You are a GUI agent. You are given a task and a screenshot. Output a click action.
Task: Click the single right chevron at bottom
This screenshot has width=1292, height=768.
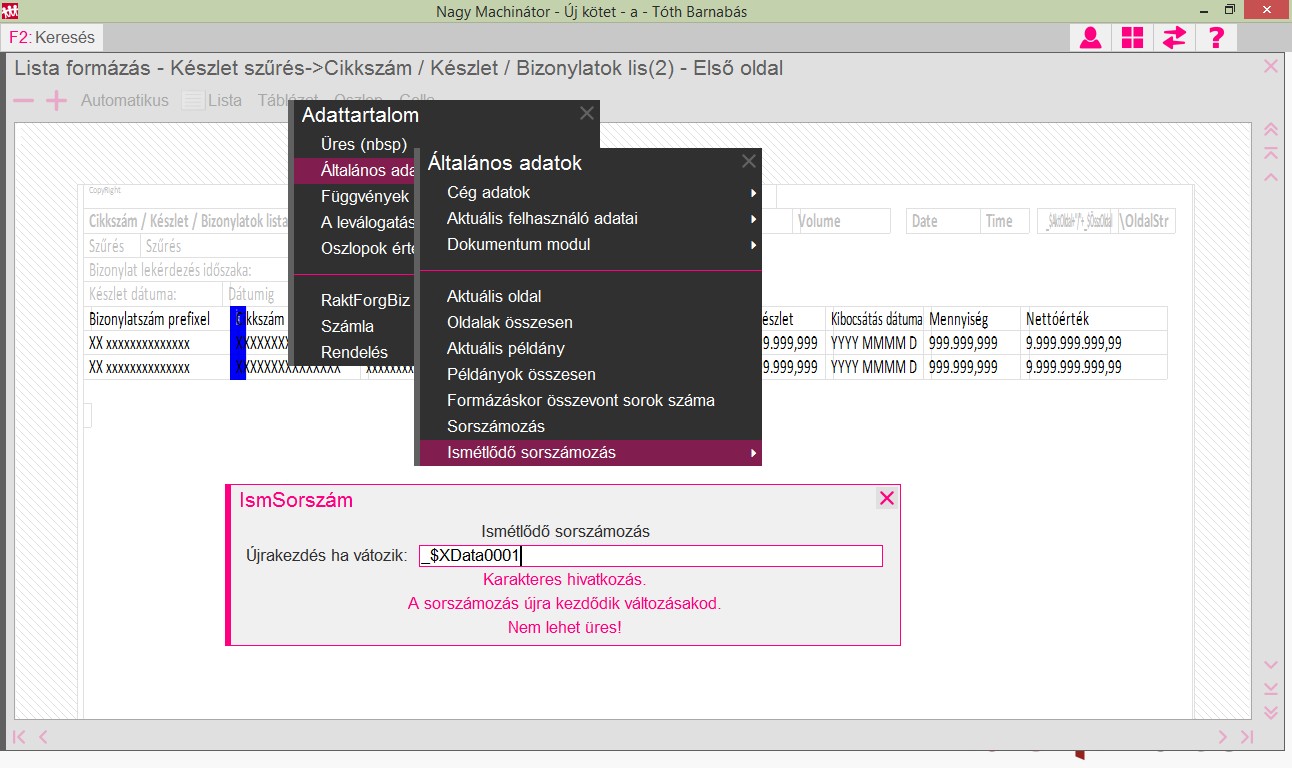pyautogui.click(x=1222, y=737)
